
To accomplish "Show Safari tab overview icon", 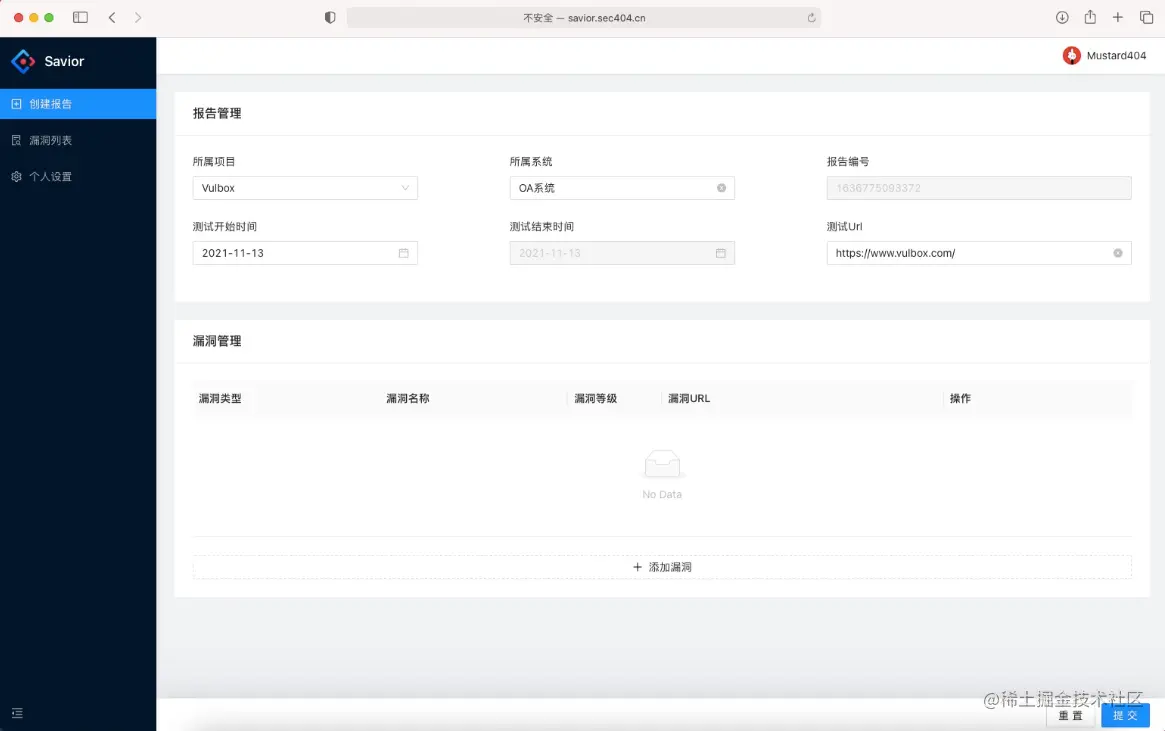I will pos(1146,17).
